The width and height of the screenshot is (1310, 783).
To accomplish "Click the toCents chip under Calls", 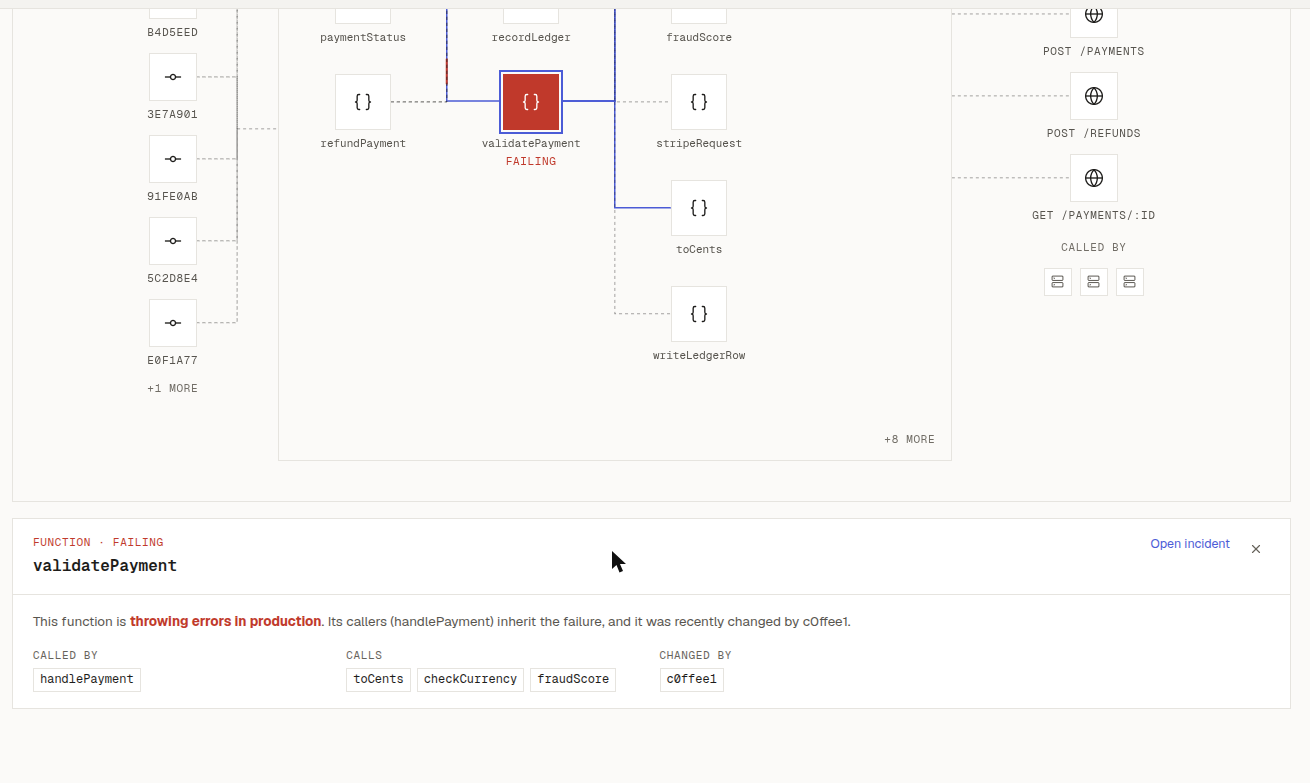I will tap(378, 679).
